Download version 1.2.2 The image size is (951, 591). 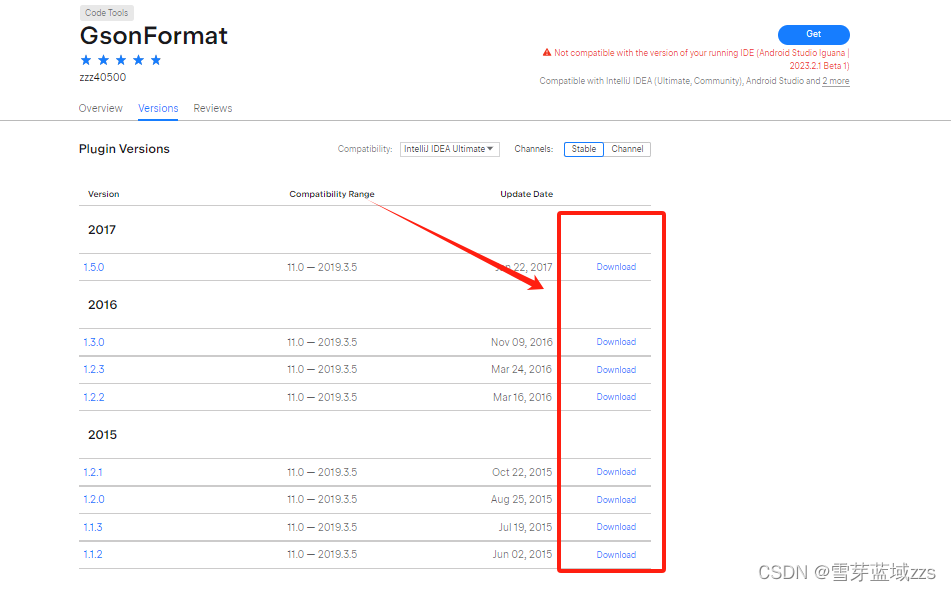[616, 397]
